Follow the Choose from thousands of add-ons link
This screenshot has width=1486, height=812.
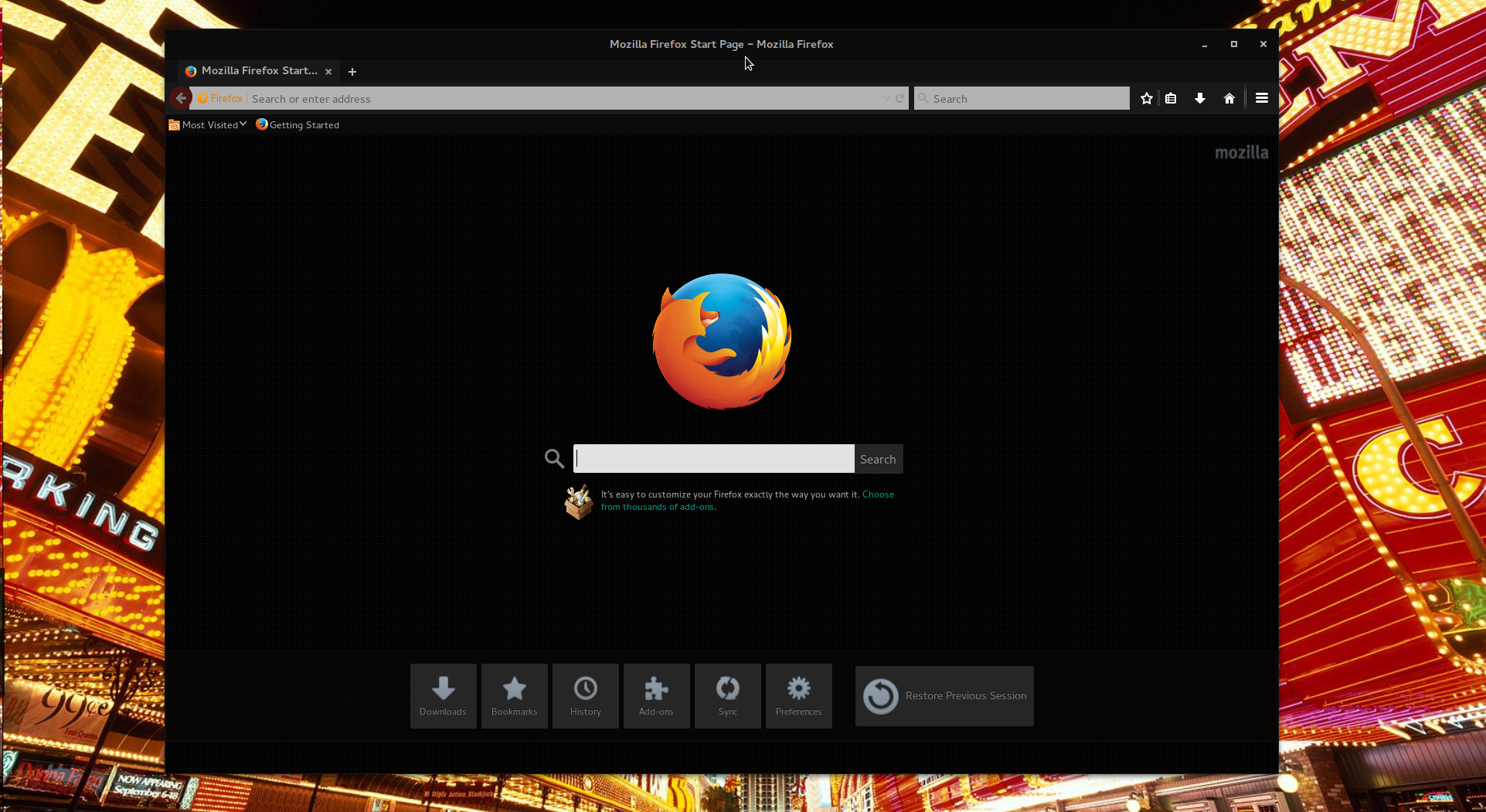(x=747, y=501)
